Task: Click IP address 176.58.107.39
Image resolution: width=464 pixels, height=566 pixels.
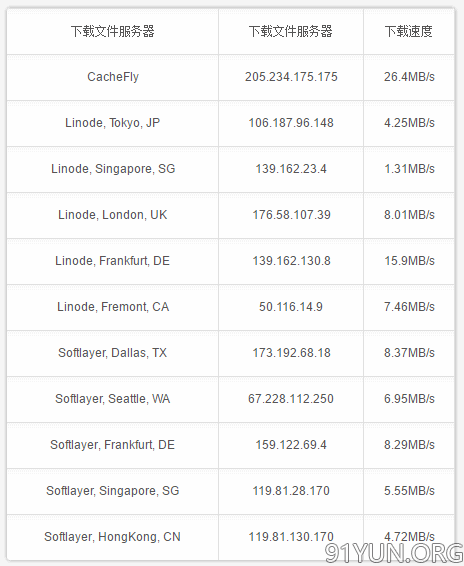Action: (x=291, y=215)
